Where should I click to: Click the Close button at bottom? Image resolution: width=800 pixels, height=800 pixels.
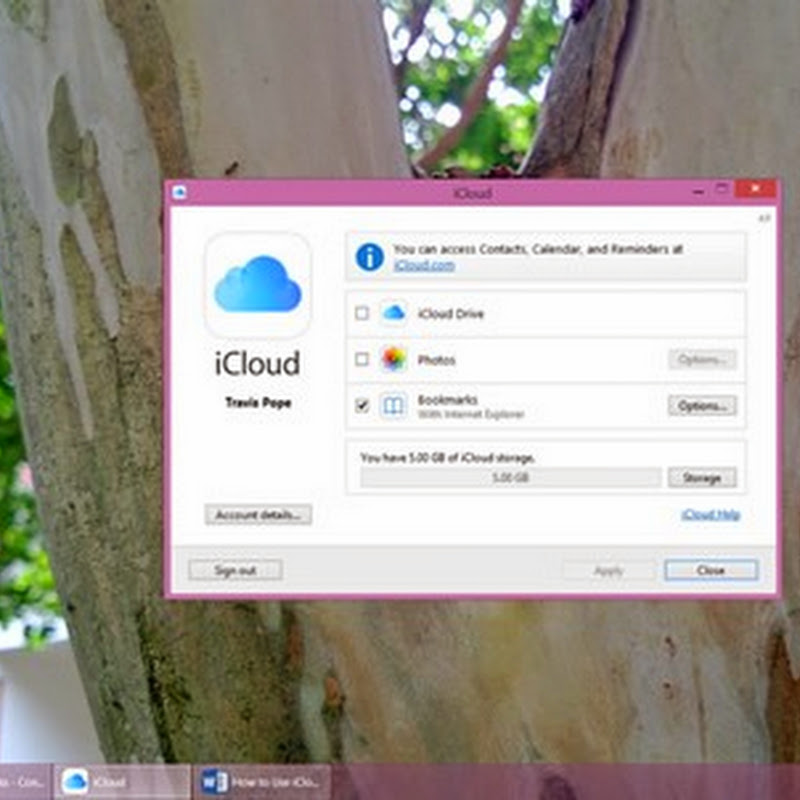711,570
